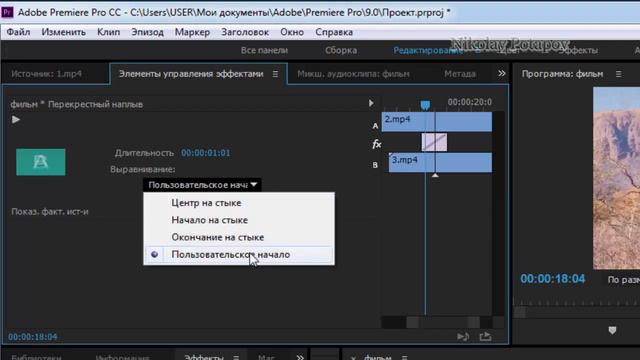Open the Информация panel tab
The image size is (640, 360).
click(x=122, y=357)
